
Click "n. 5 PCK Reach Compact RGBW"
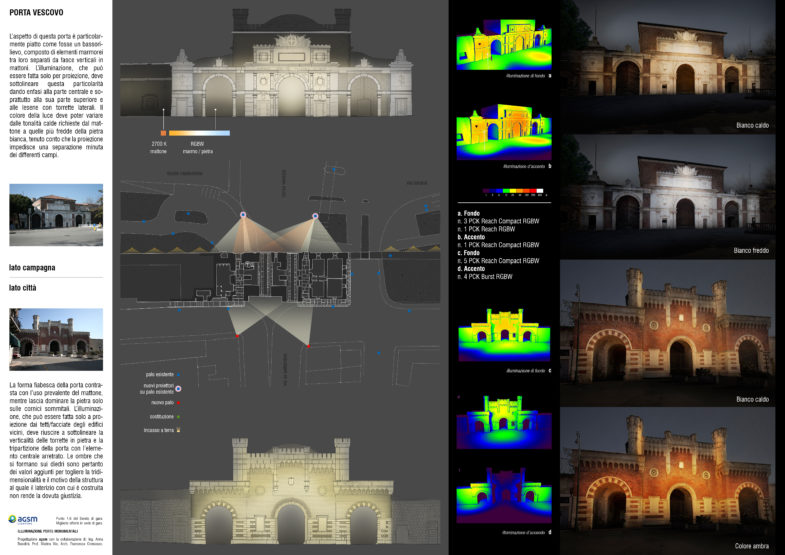pos(499,261)
